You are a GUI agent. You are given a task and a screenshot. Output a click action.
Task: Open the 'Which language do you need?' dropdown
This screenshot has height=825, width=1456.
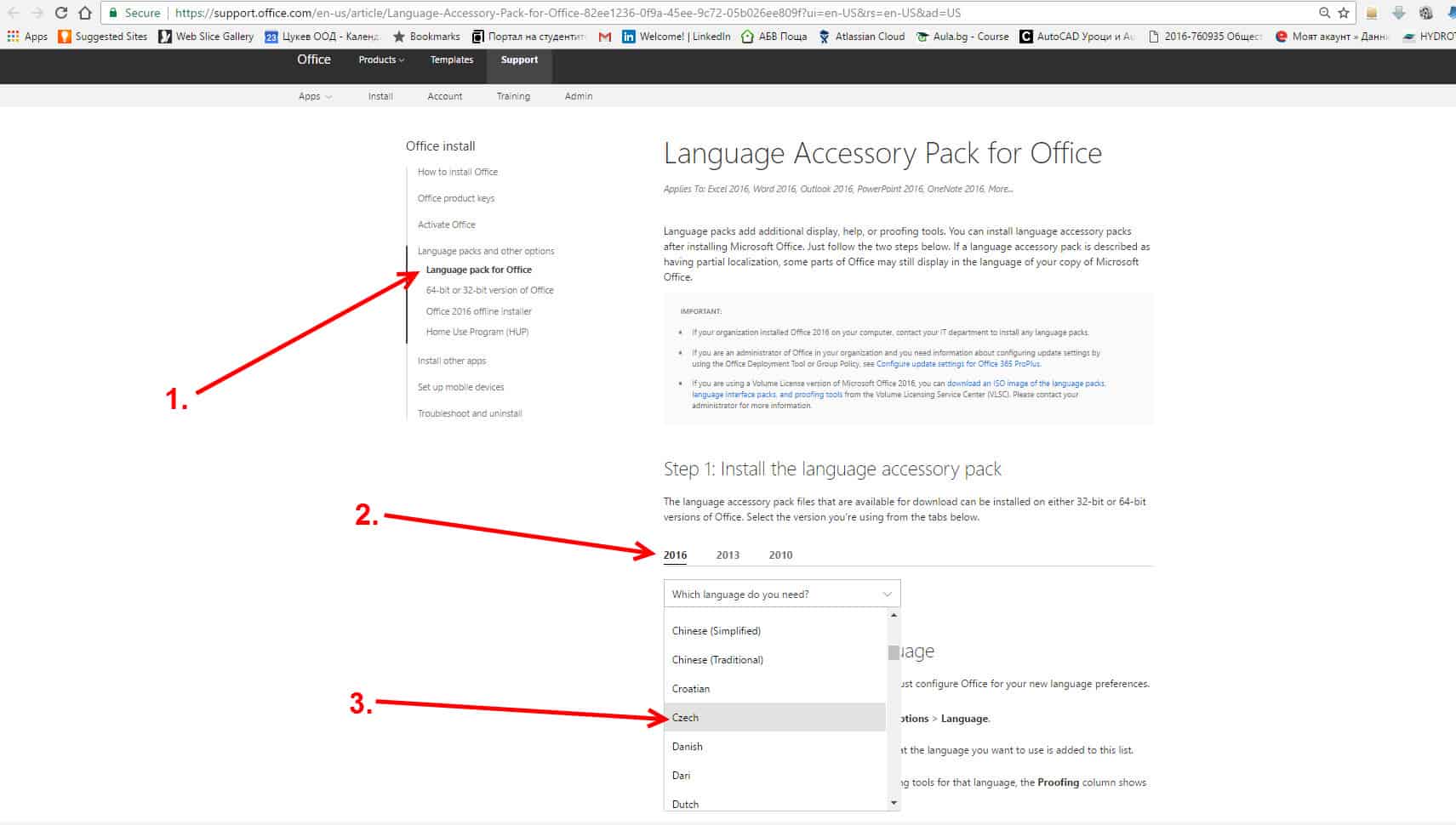click(782, 594)
